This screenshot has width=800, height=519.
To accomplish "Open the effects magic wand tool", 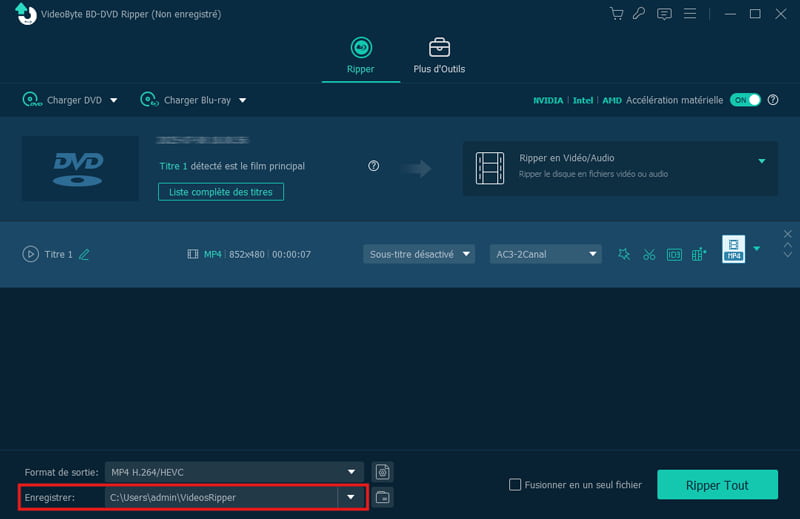I will tap(623, 254).
